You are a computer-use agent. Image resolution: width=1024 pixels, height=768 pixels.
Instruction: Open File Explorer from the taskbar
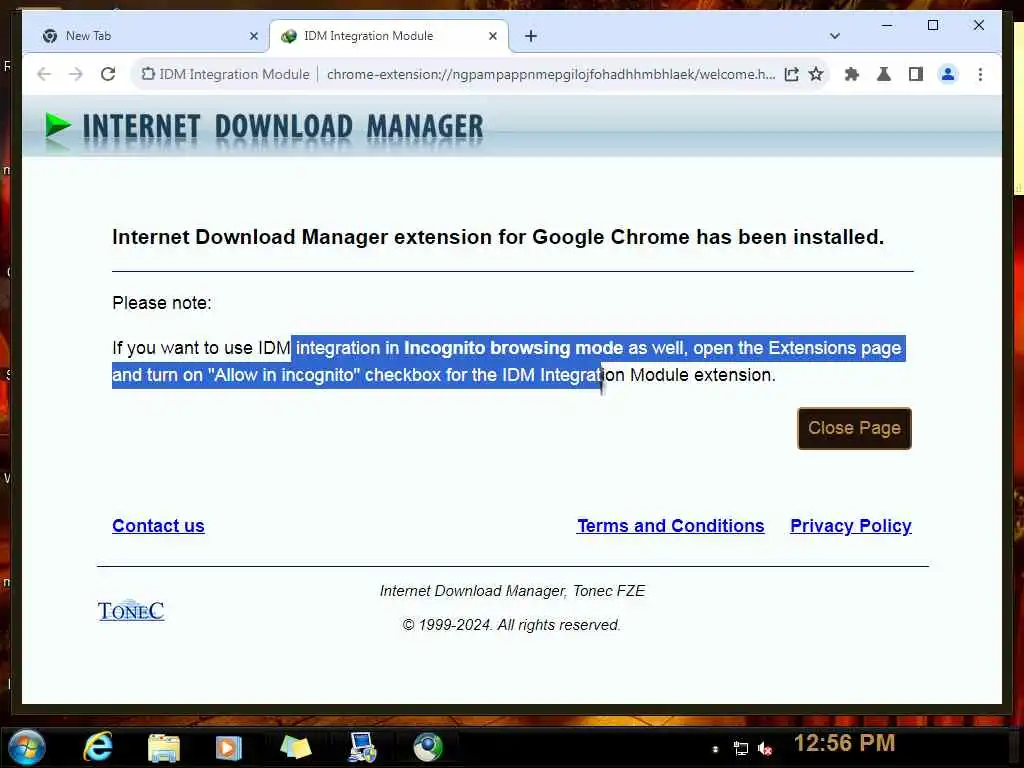(x=164, y=748)
